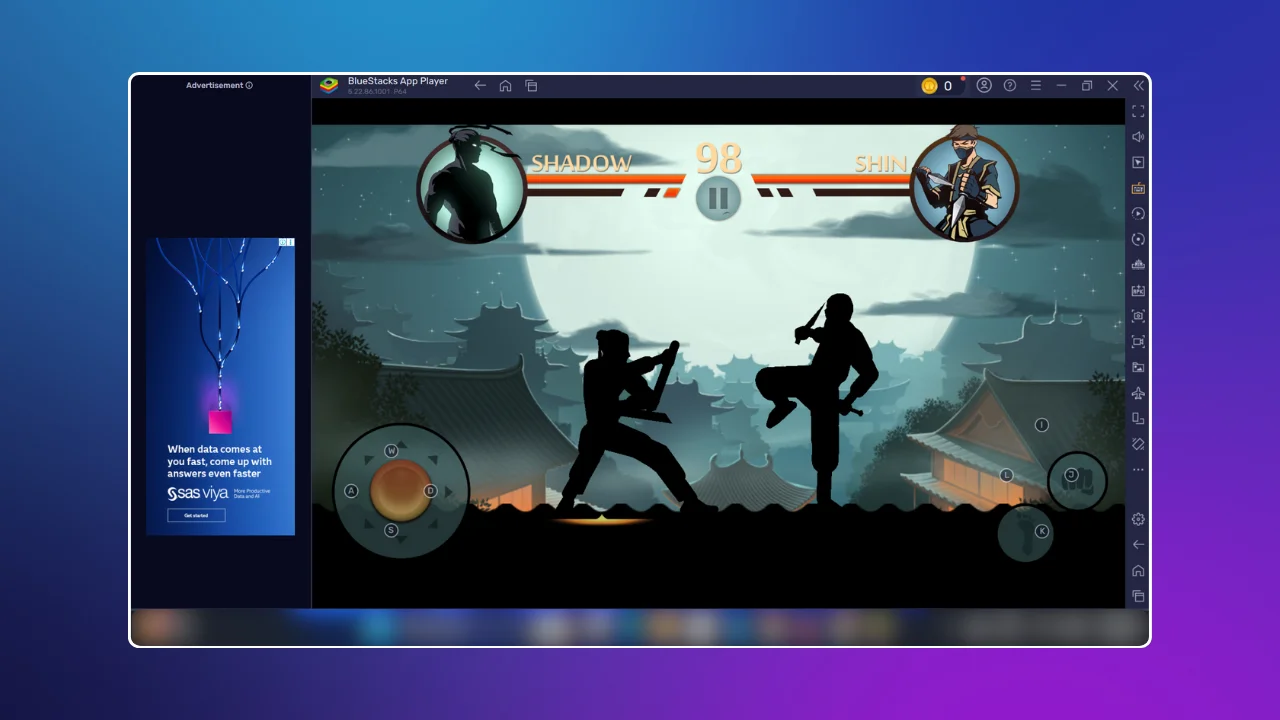Viewport: 1280px width, 720px height.
Task: Click the sync operations circular icon
Action: [1138, 239]
